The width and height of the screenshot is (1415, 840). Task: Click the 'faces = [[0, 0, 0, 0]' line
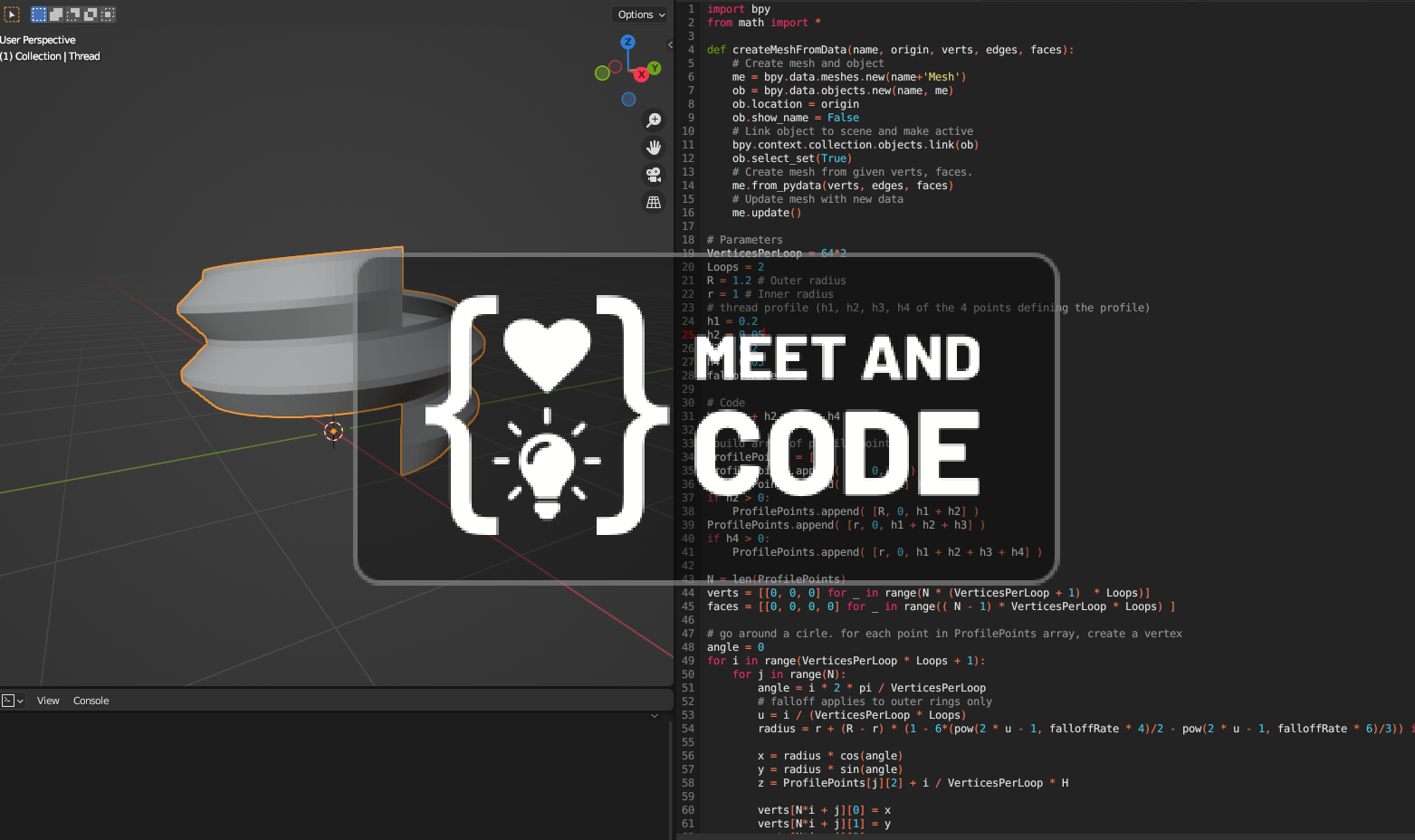pyautogui.click(x=942, y=606)
